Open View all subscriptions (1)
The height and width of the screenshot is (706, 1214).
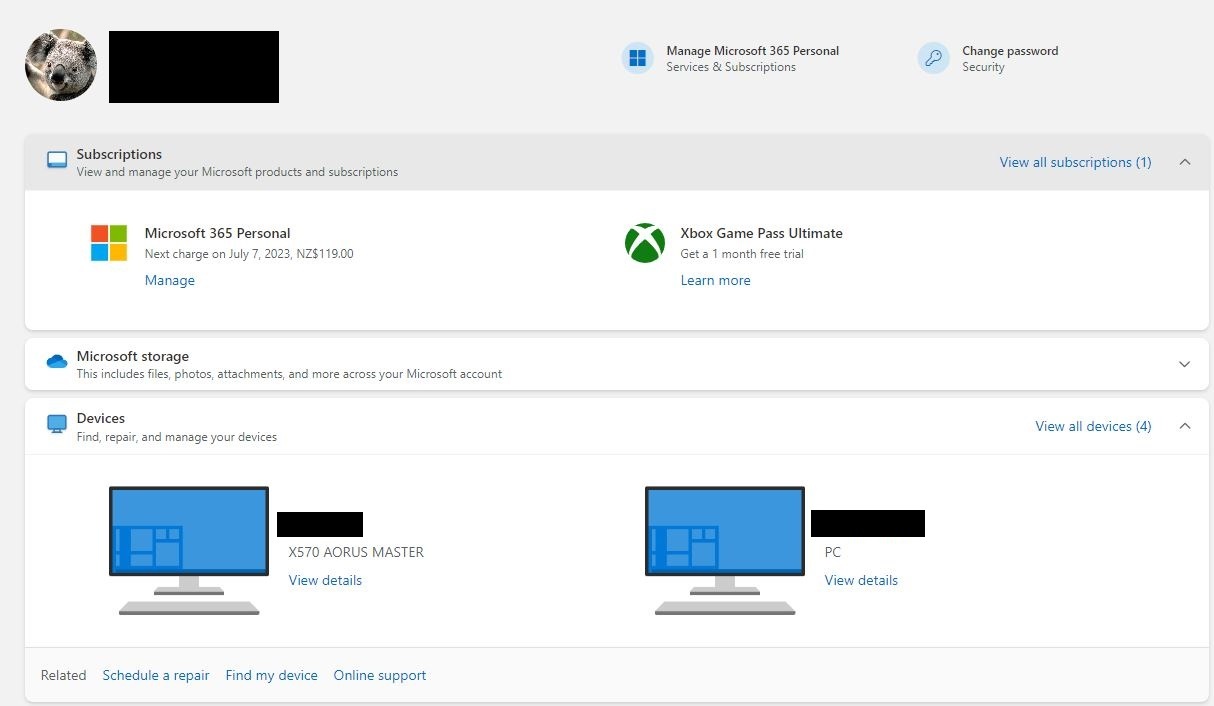[x=1075, y=162]
